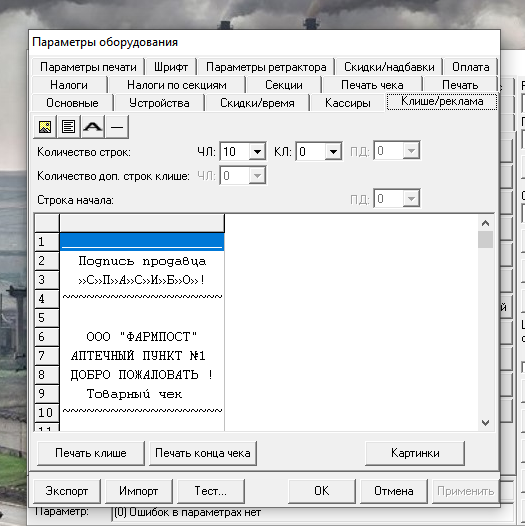Image resolution: width=525 pixels, height=526 pixels.
Task: Click the Печать конца чека button
Action: click(203, 453)
